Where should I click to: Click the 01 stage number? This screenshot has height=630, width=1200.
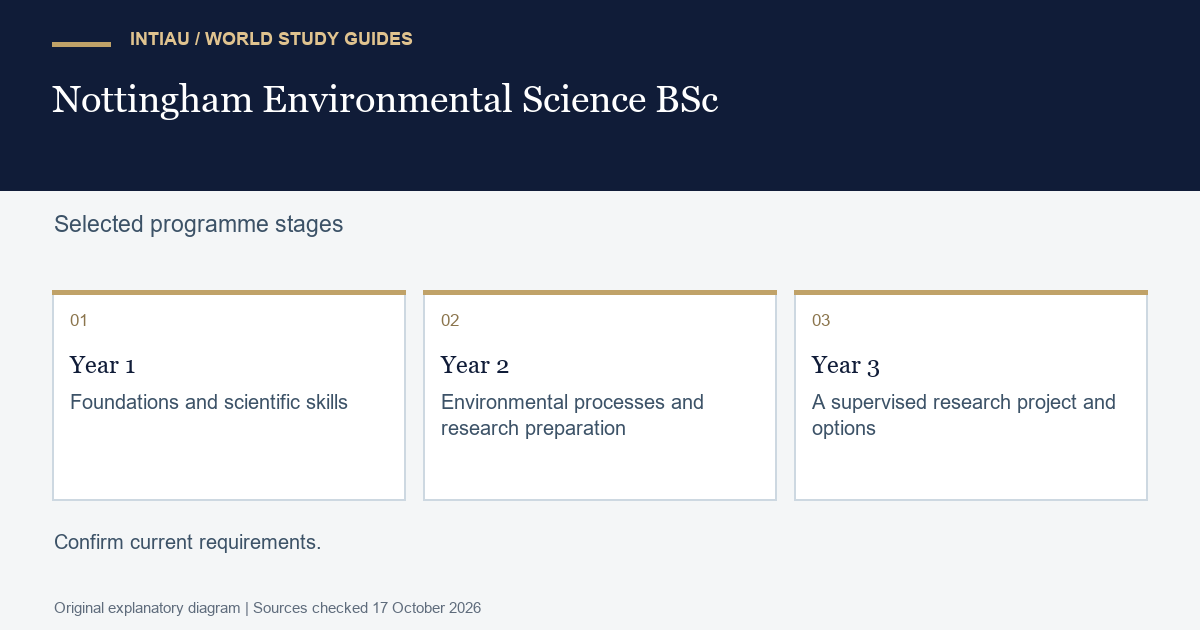click(79, 321)
